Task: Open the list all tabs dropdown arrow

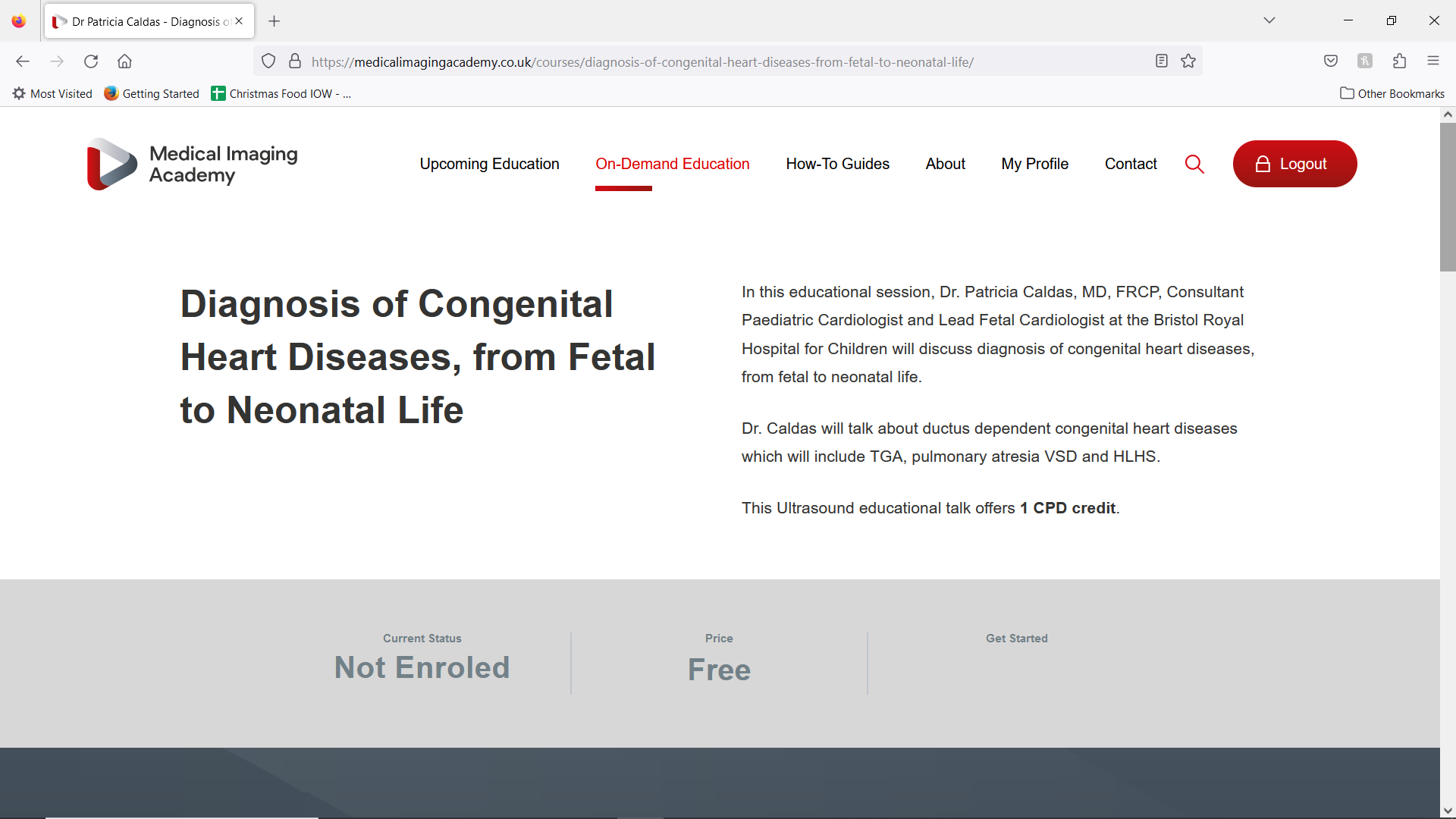Action: pos(1269,20)
